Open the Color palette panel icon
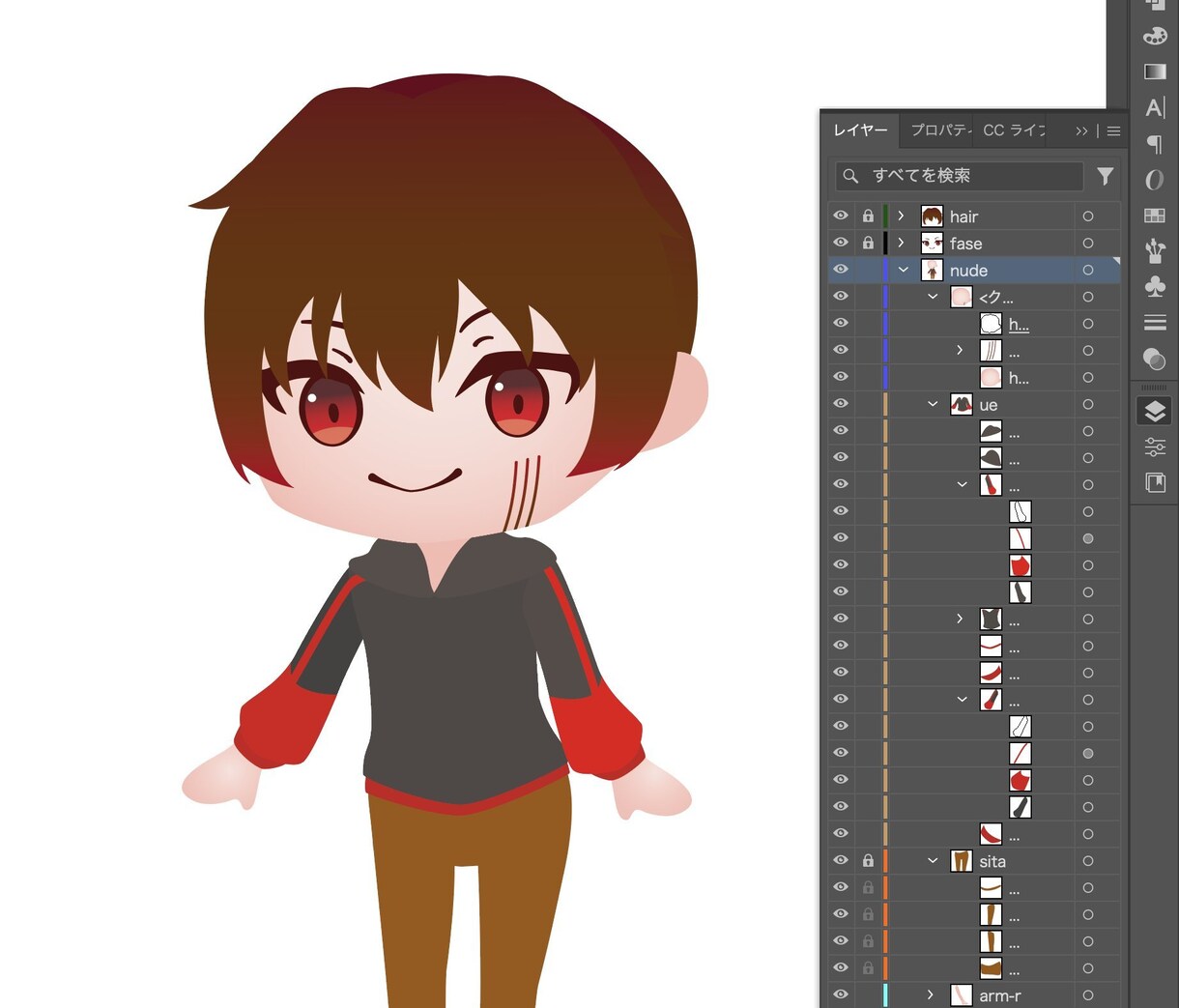 click(1155, 36)
